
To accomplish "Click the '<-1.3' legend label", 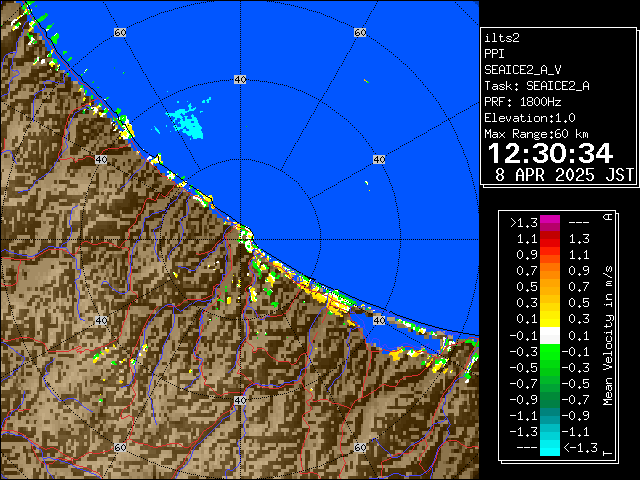I will pyautogui.click(x=580, y=448).
